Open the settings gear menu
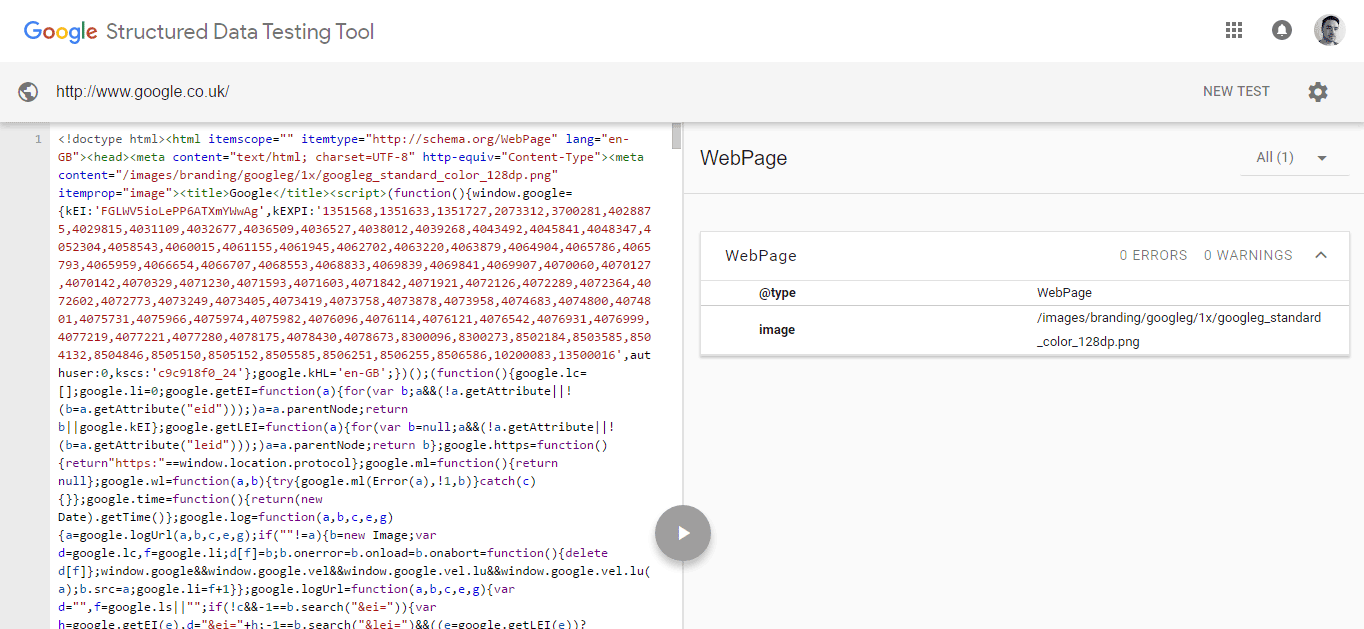Viewport: 1364px width, 629px height. pos(1318,91)
